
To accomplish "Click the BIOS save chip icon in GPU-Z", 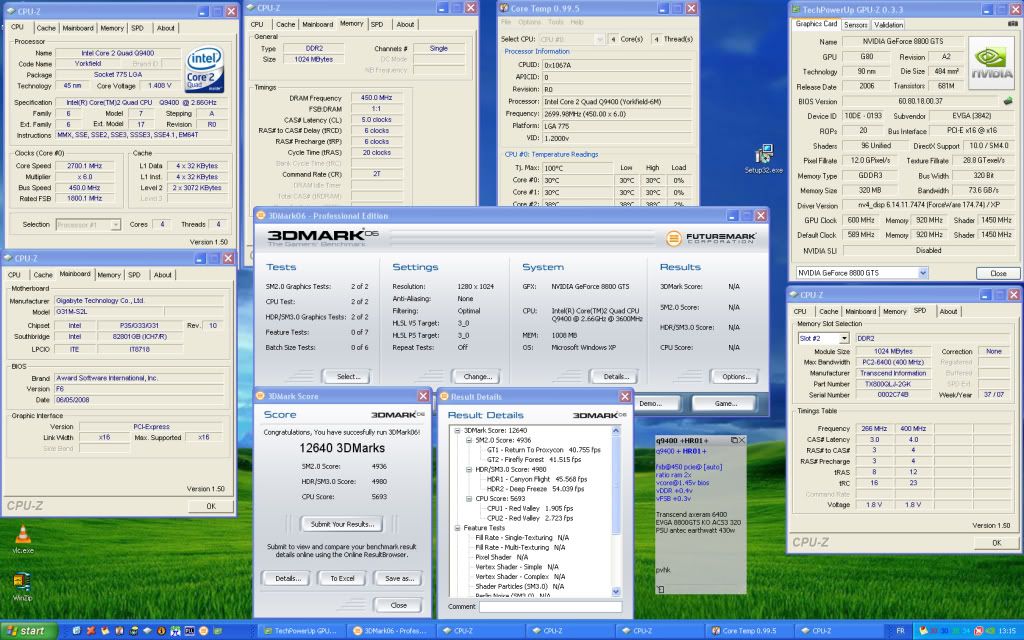I will click(1008, 101).
